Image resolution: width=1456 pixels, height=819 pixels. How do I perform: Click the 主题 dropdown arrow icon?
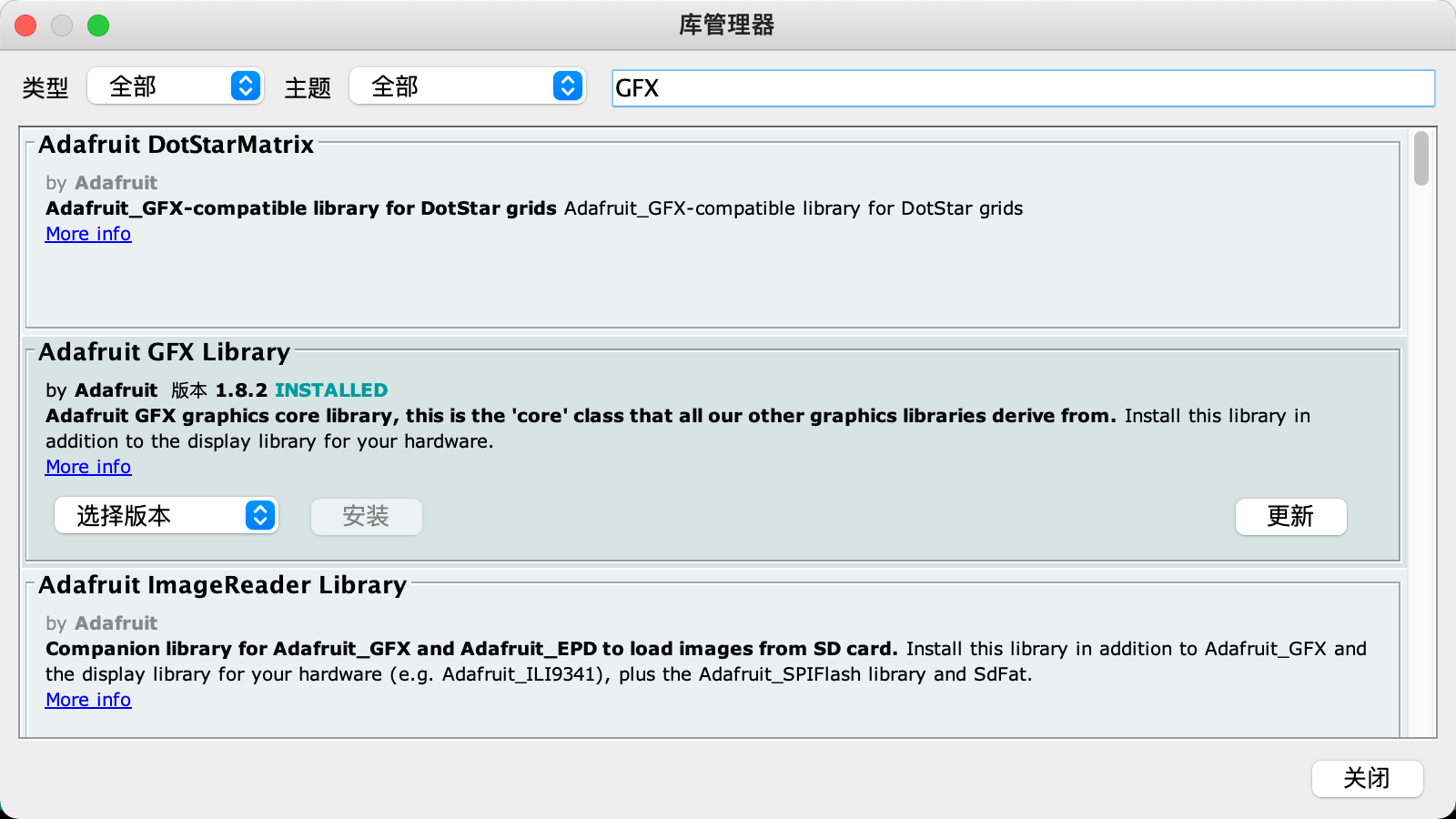point(568,86)
